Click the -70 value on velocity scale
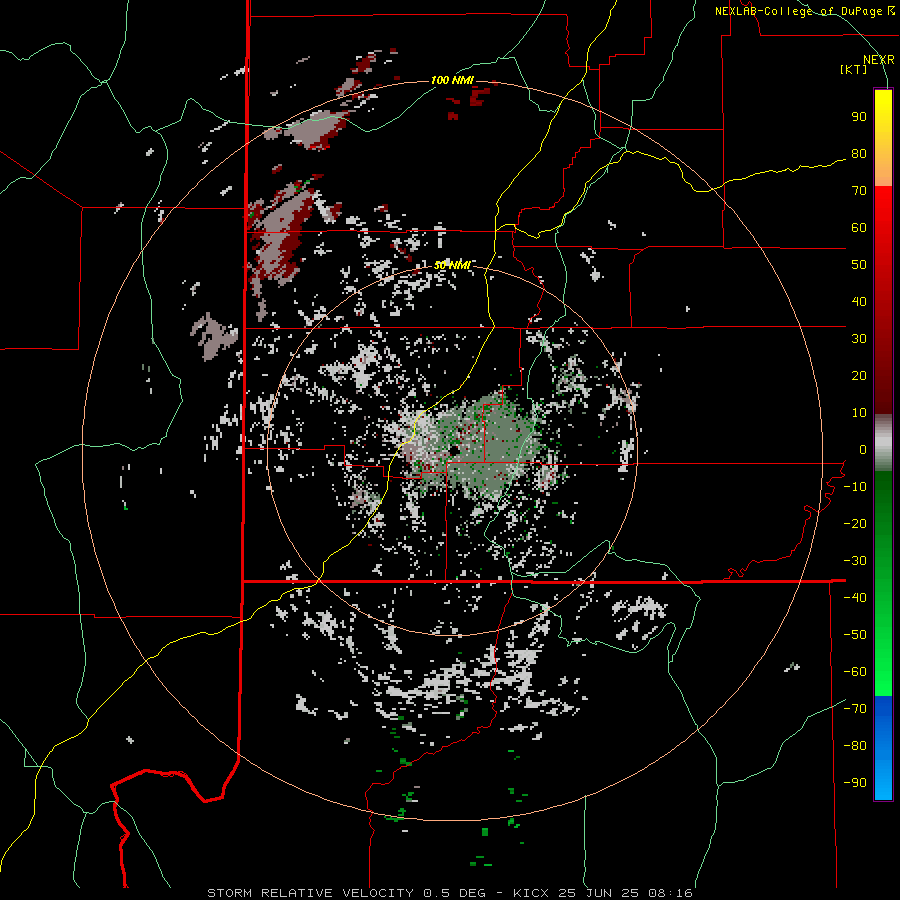Viewport: 900px width, 900px height. [855, 709]
